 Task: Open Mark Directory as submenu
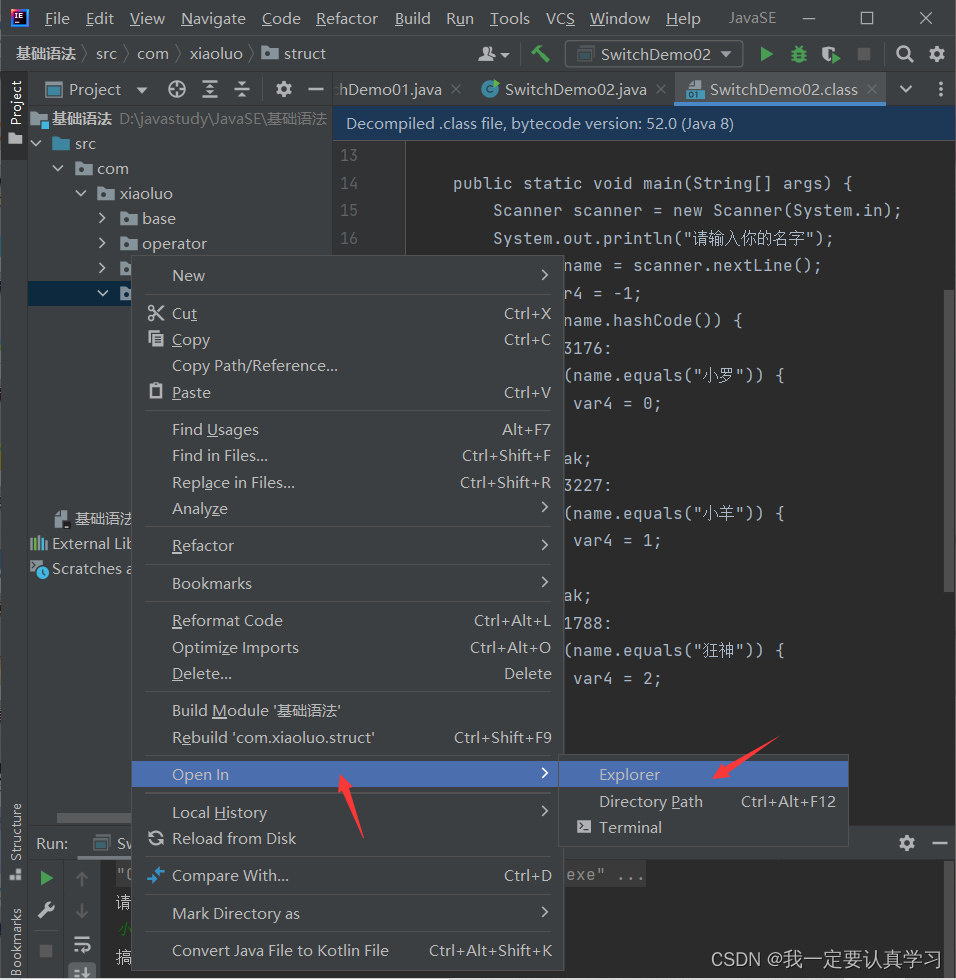[x=347, y=913]
